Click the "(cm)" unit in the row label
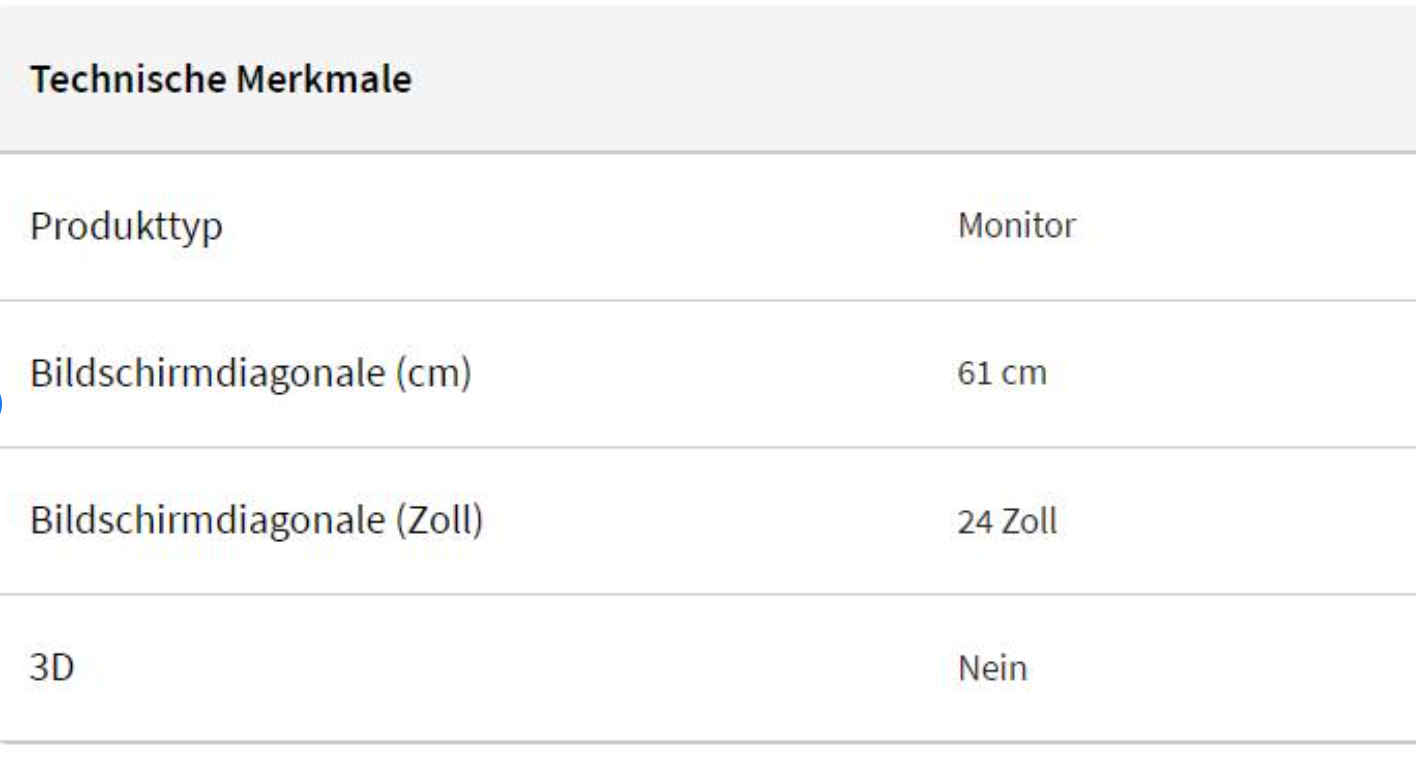This screenshot has height=765, width=1416. click(x=431, y=374)
